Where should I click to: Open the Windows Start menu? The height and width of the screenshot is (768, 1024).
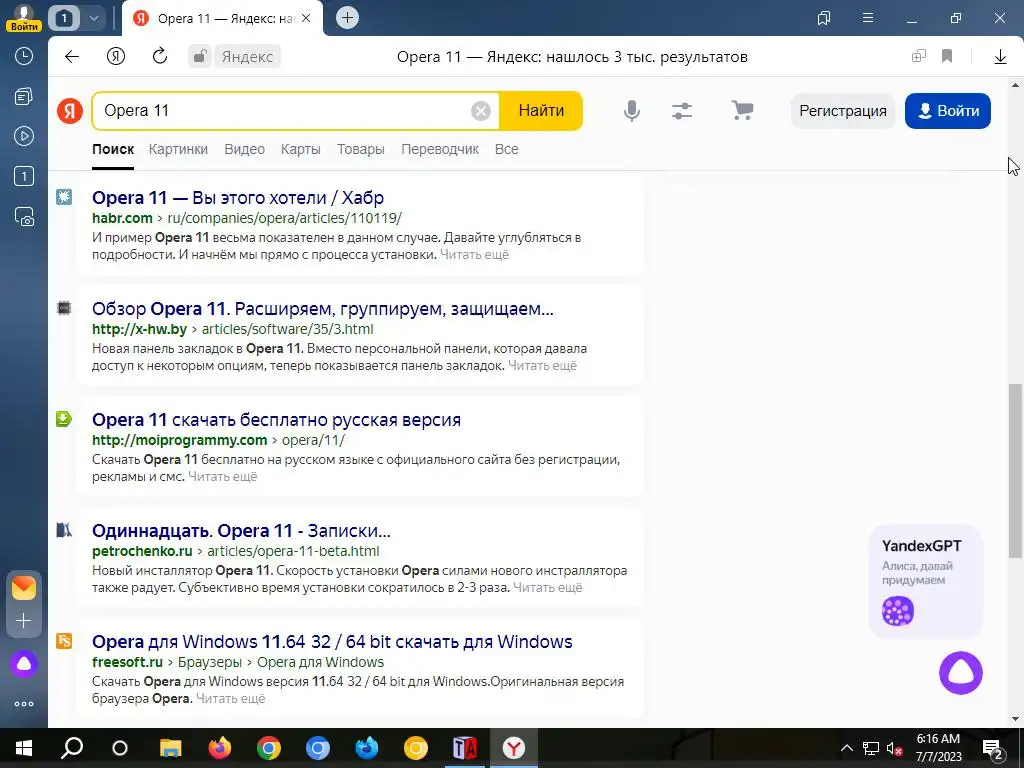(24, 748)
